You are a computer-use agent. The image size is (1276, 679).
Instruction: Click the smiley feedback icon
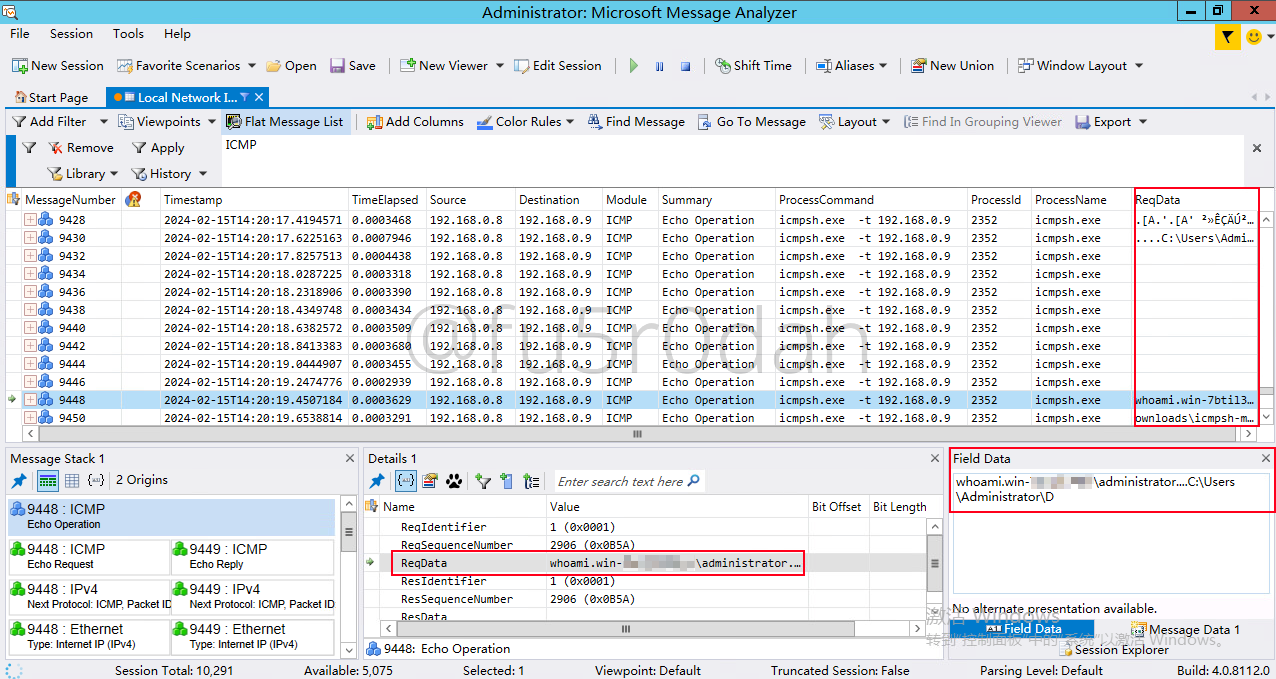(x=1254, y=37)
